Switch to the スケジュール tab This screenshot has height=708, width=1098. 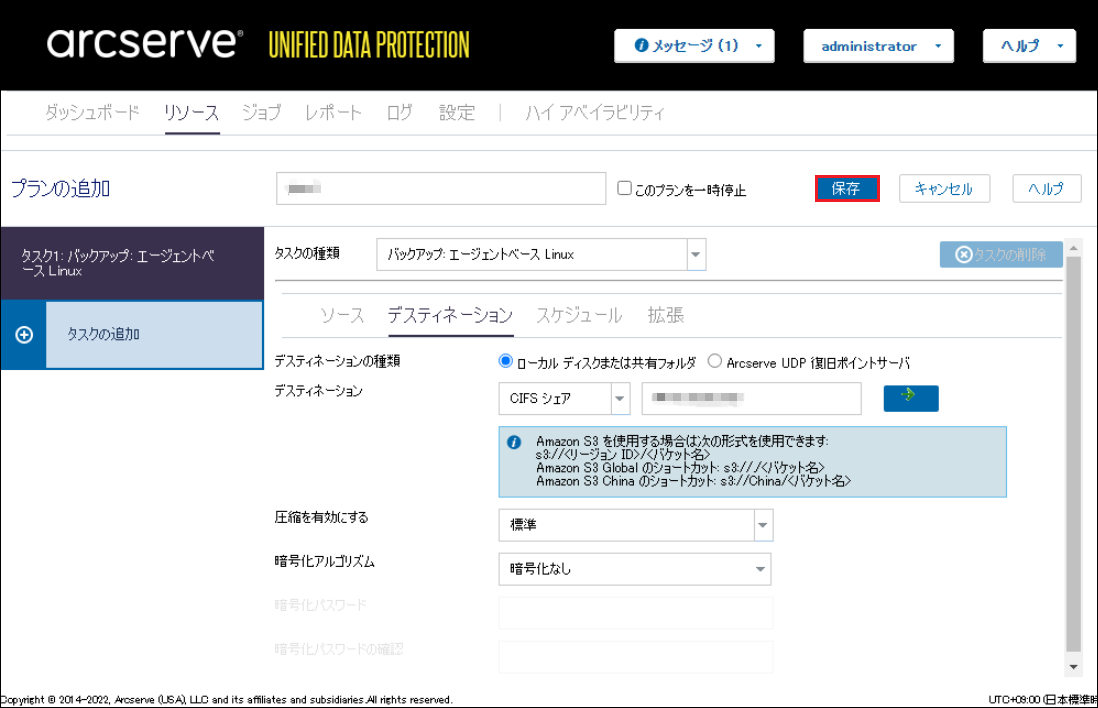pyautogui.click(x=579, y=316)
